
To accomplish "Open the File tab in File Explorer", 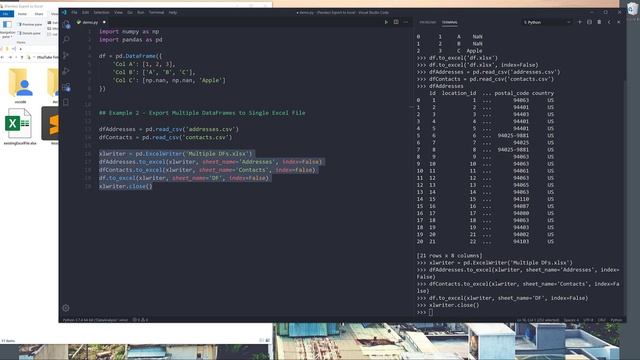I will click(x=7, y=14).
